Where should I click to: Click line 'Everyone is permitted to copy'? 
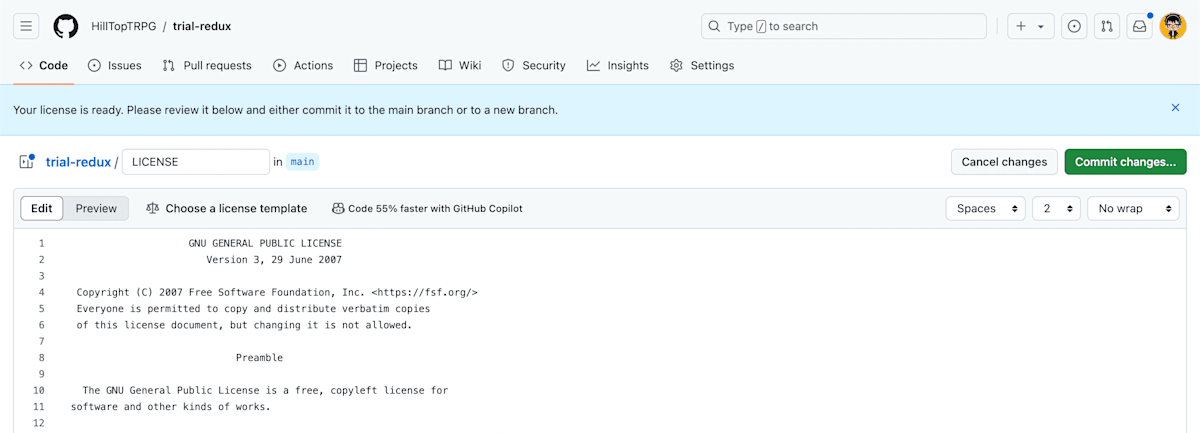(253, 309)
